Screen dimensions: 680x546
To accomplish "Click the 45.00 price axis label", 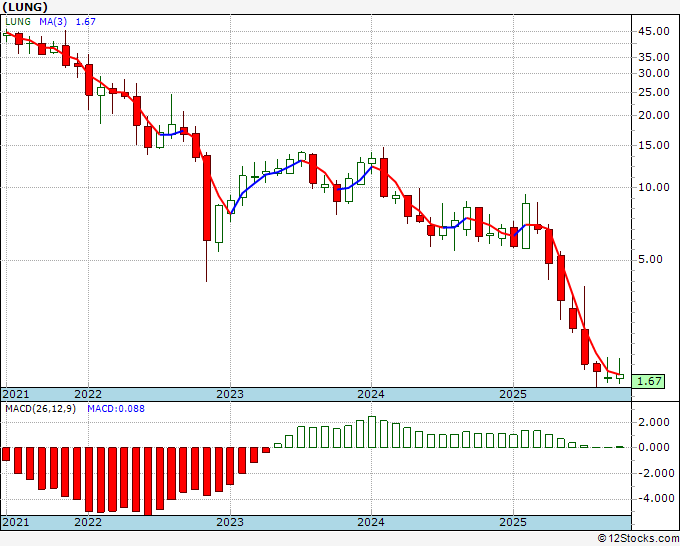I will (x=654, y=31).
